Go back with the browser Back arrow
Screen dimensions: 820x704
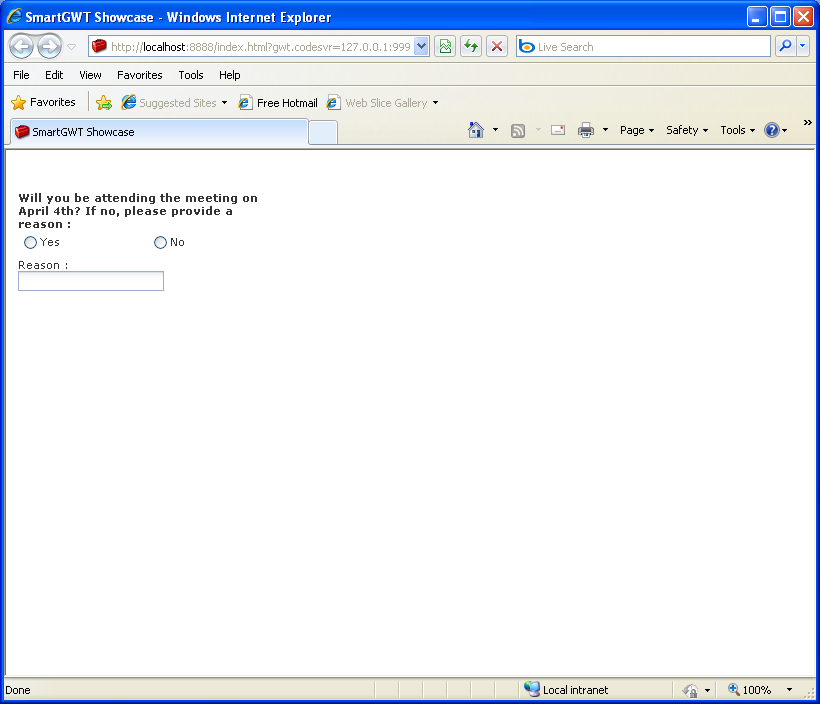point(21,47)
